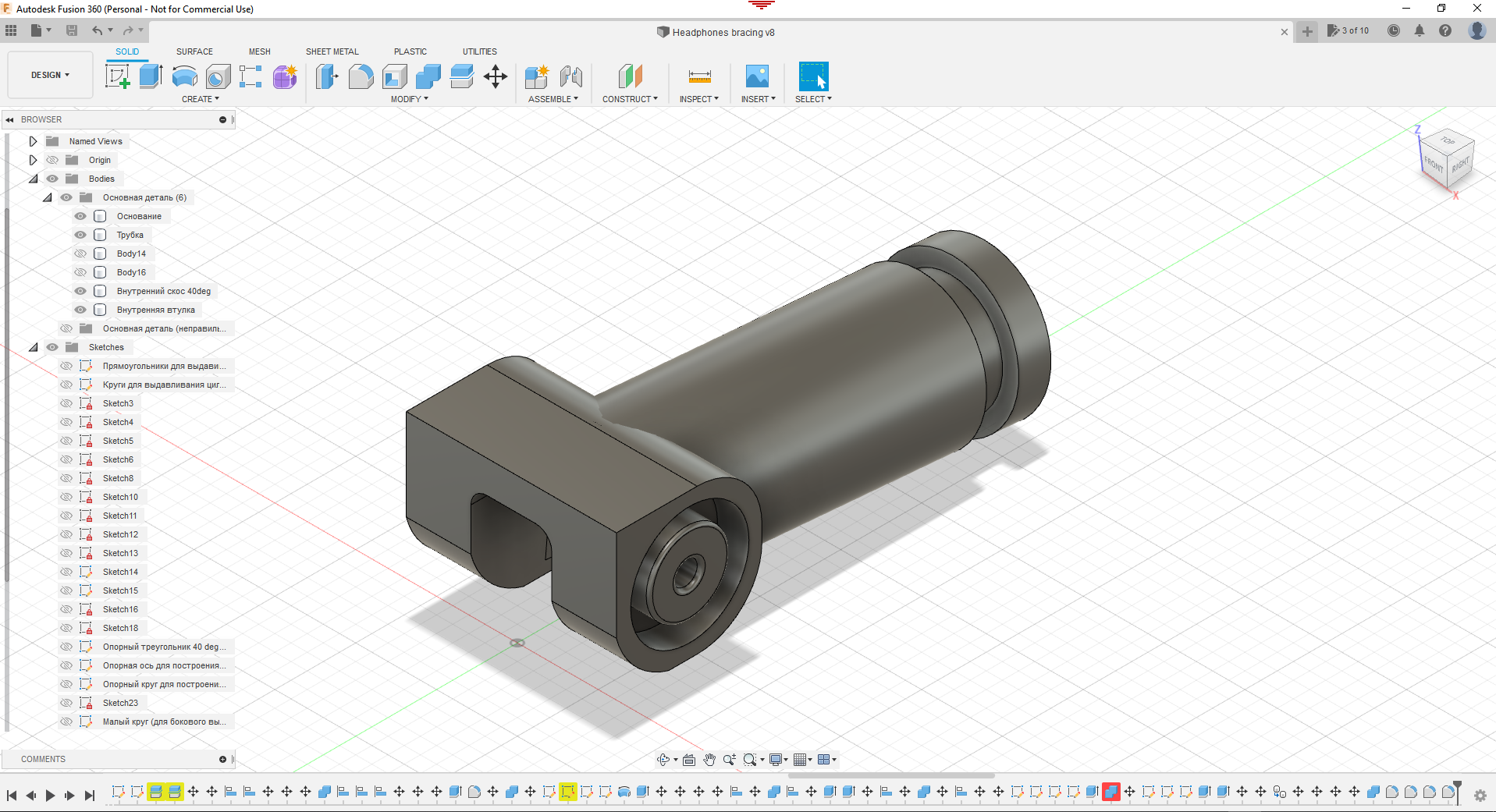Jump to the timeline beginning
Screen dimensions: 1496x812
pyautogui.click(x=12, y=796)
